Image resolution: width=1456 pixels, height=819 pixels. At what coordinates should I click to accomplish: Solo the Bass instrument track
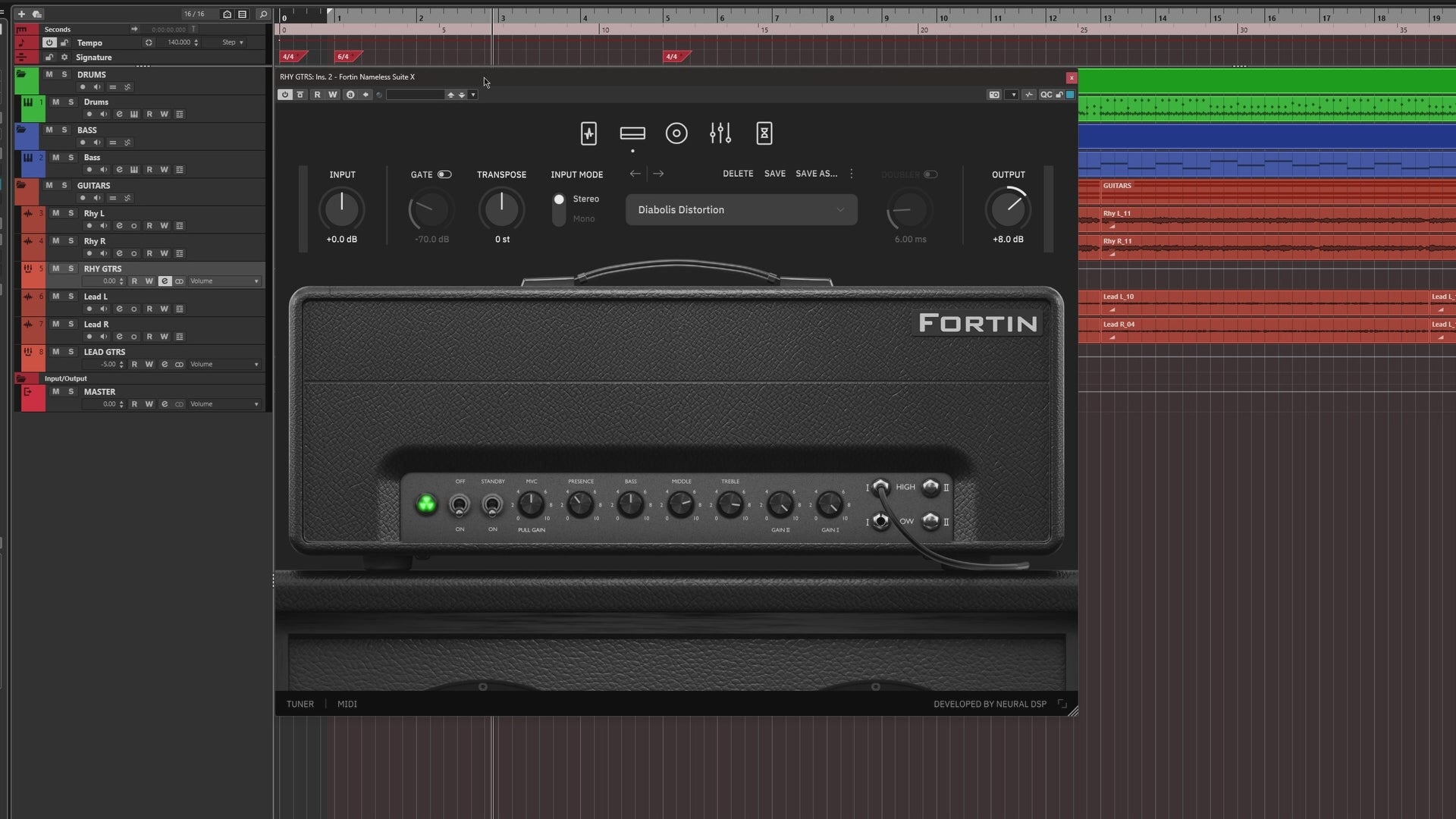pos(71,157)
